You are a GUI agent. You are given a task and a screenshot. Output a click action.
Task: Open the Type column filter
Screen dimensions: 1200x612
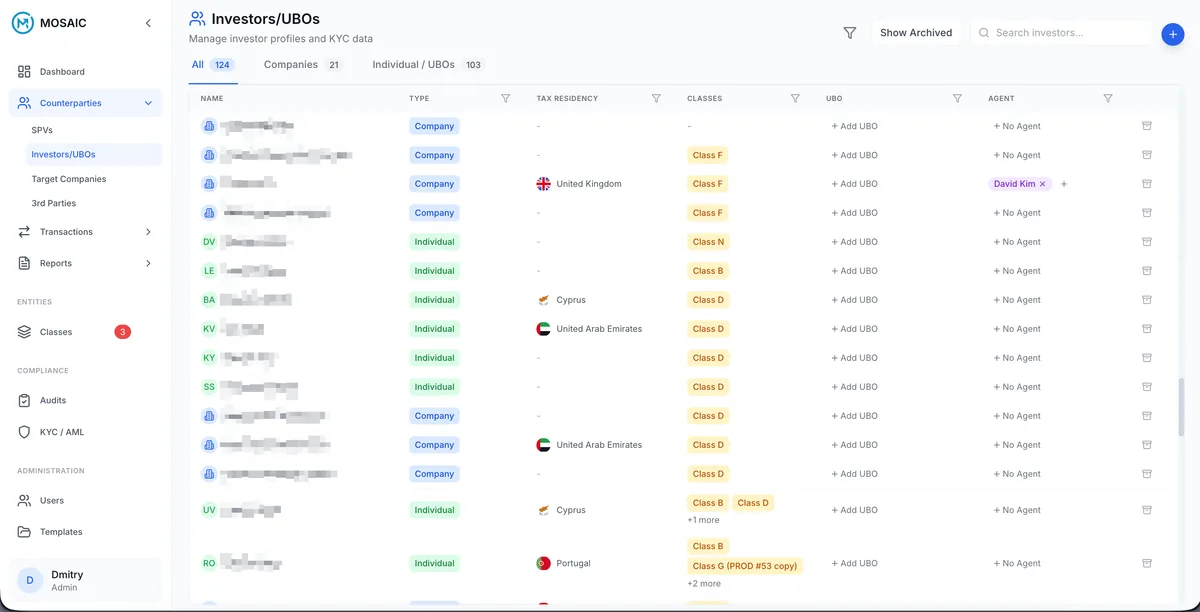click(x=505, y=98)
